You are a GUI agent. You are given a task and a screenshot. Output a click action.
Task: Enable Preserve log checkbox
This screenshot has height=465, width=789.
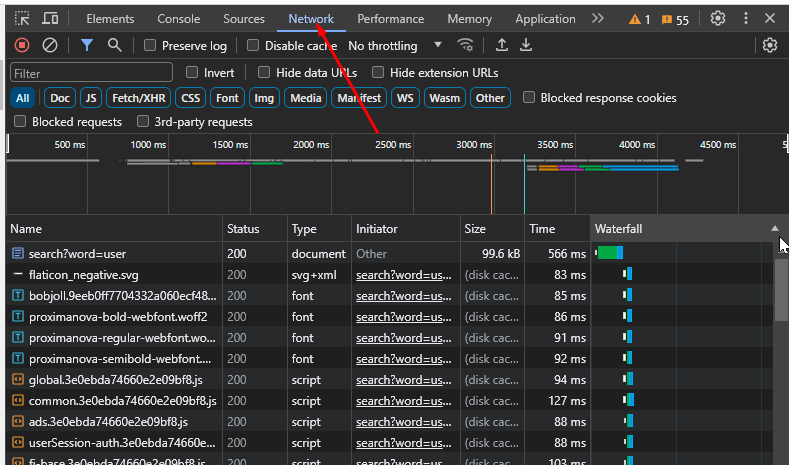(x=150, y=45)
